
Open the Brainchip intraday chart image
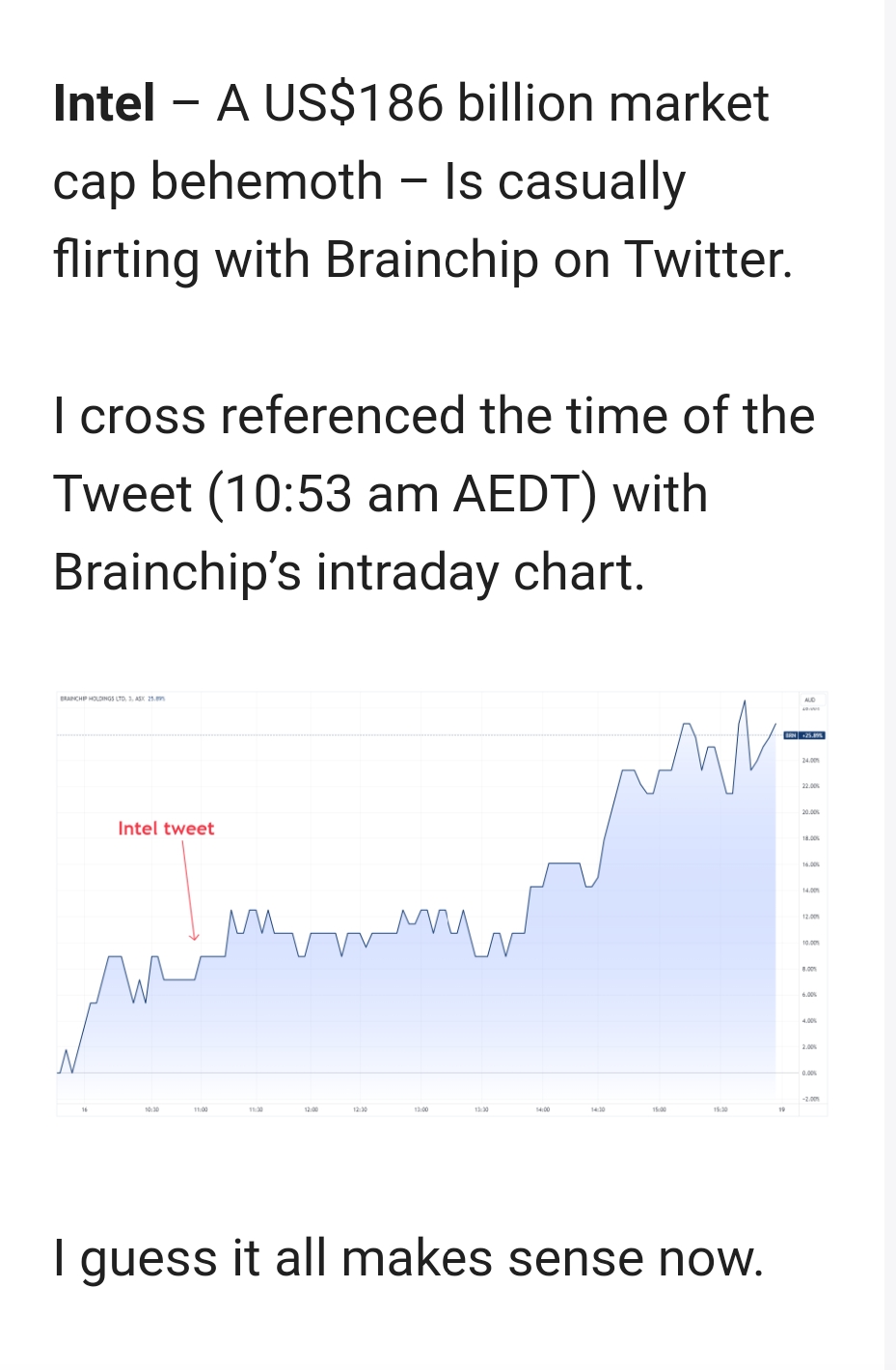(442, 903)
